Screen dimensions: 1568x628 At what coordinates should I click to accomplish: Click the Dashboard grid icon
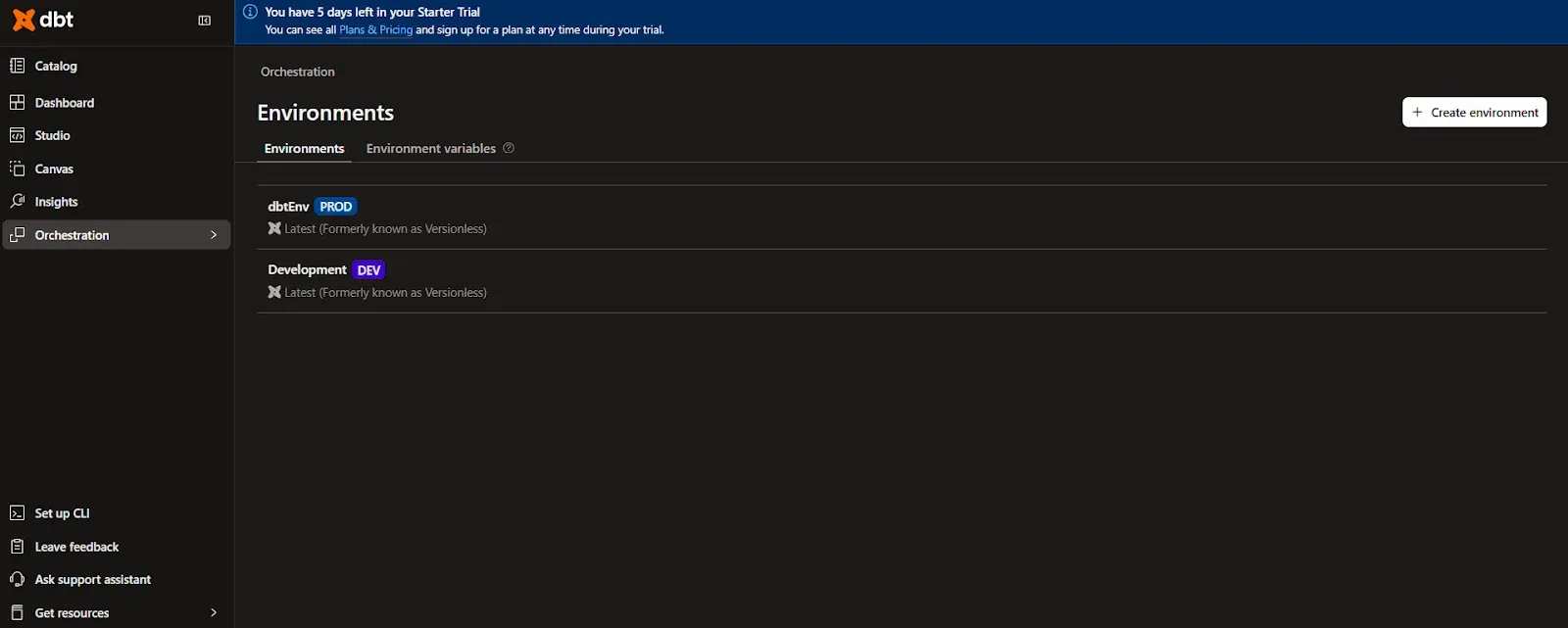(x=17, y=102)
